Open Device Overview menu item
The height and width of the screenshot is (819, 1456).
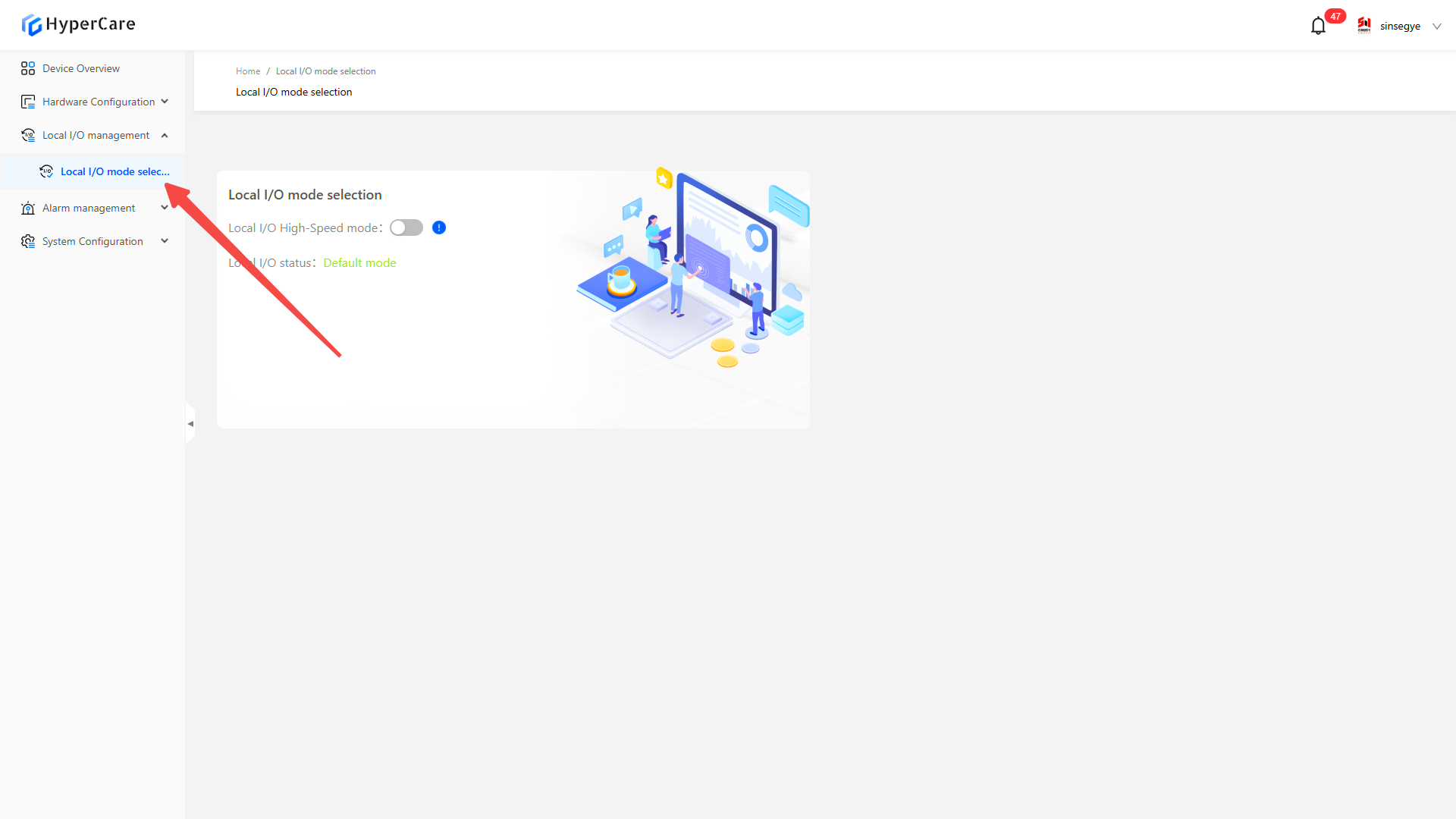pos(81,68)
